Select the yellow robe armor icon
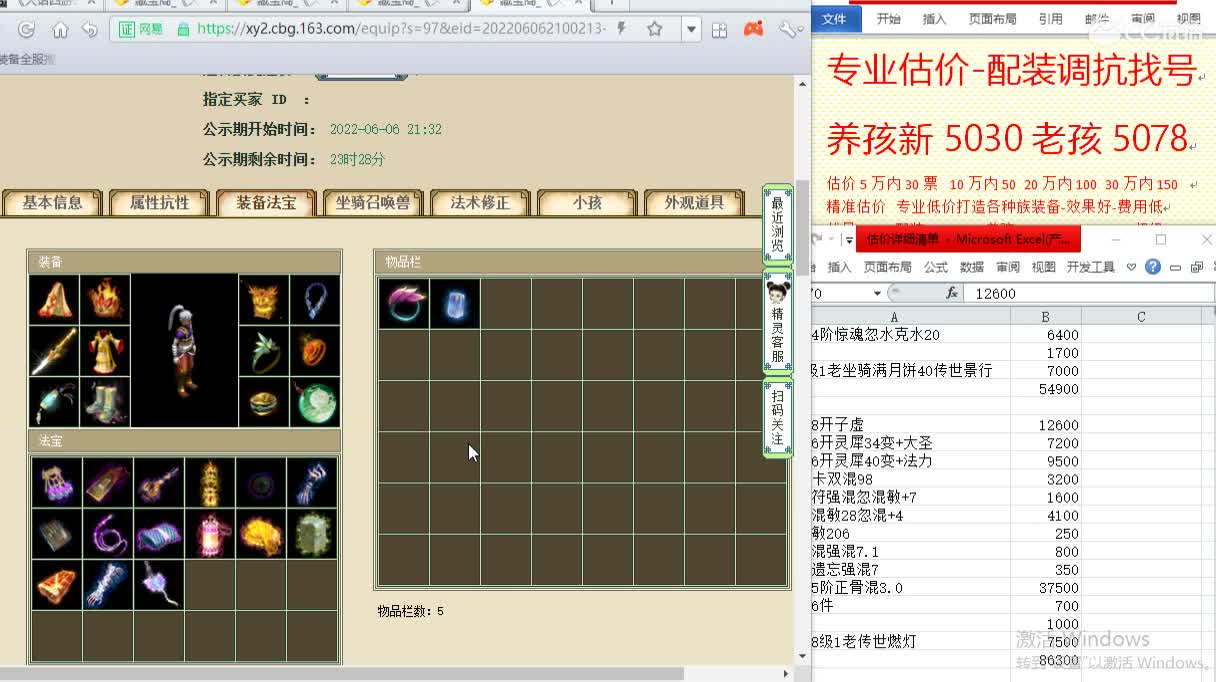Viewport: 1216px width, 682px height. tap(105, 350)
